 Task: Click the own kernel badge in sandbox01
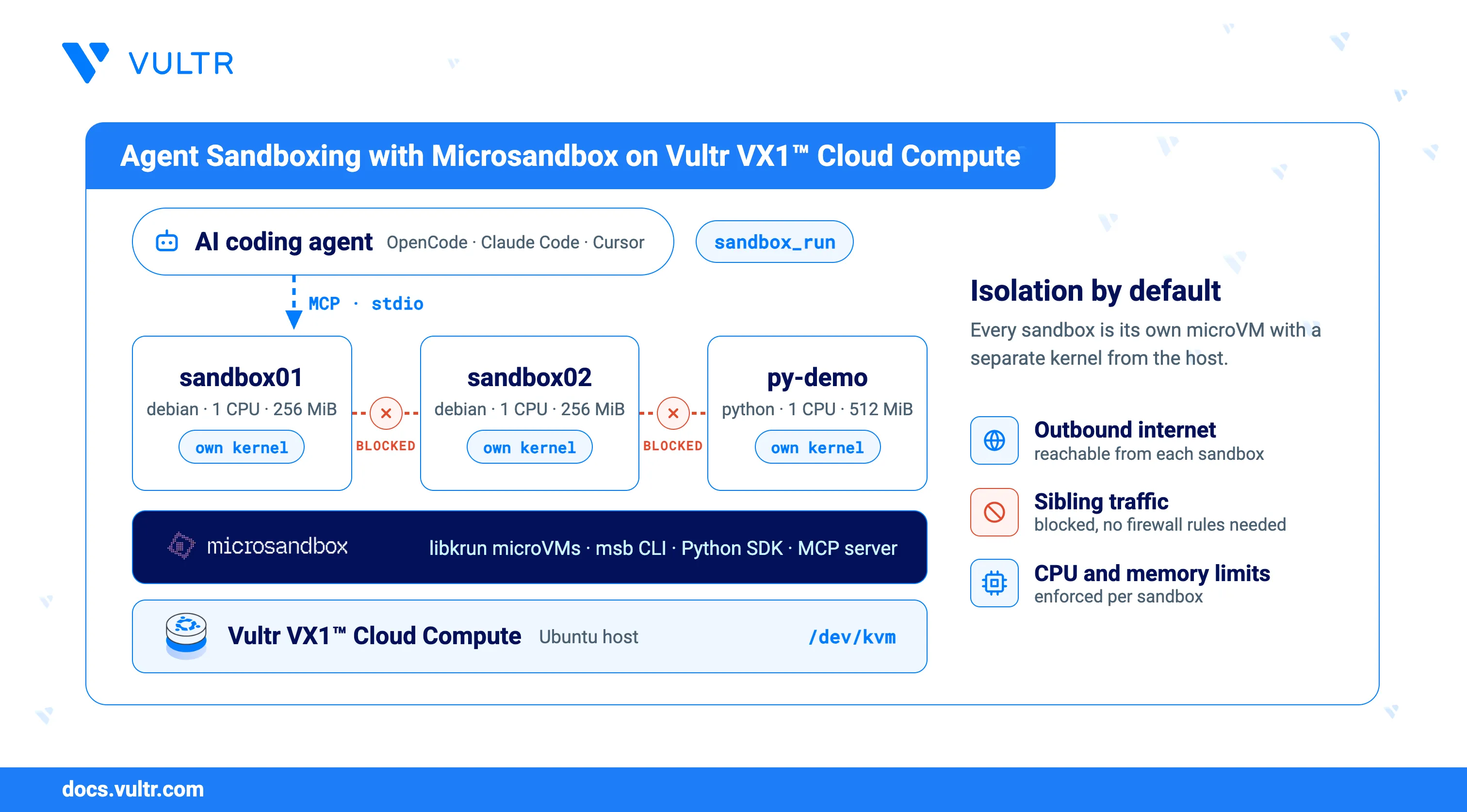(x=242, y=447)
